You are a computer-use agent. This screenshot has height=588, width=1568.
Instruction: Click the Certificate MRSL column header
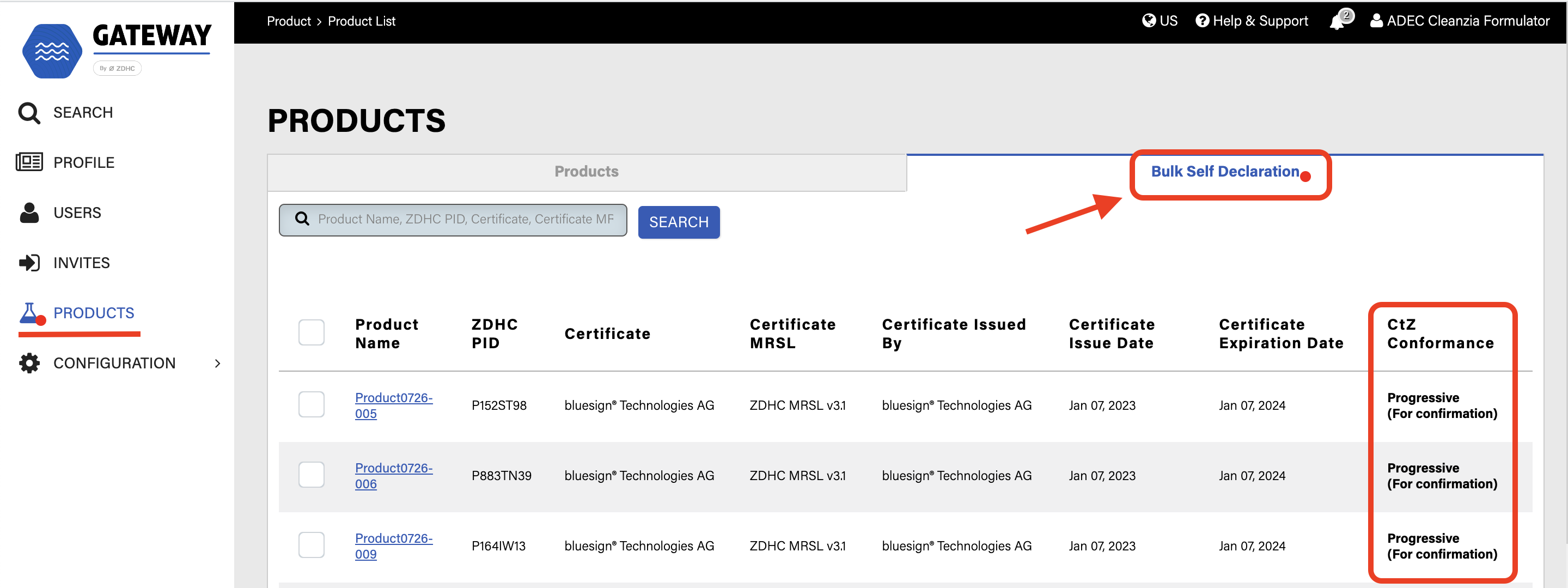coord(792,334)
